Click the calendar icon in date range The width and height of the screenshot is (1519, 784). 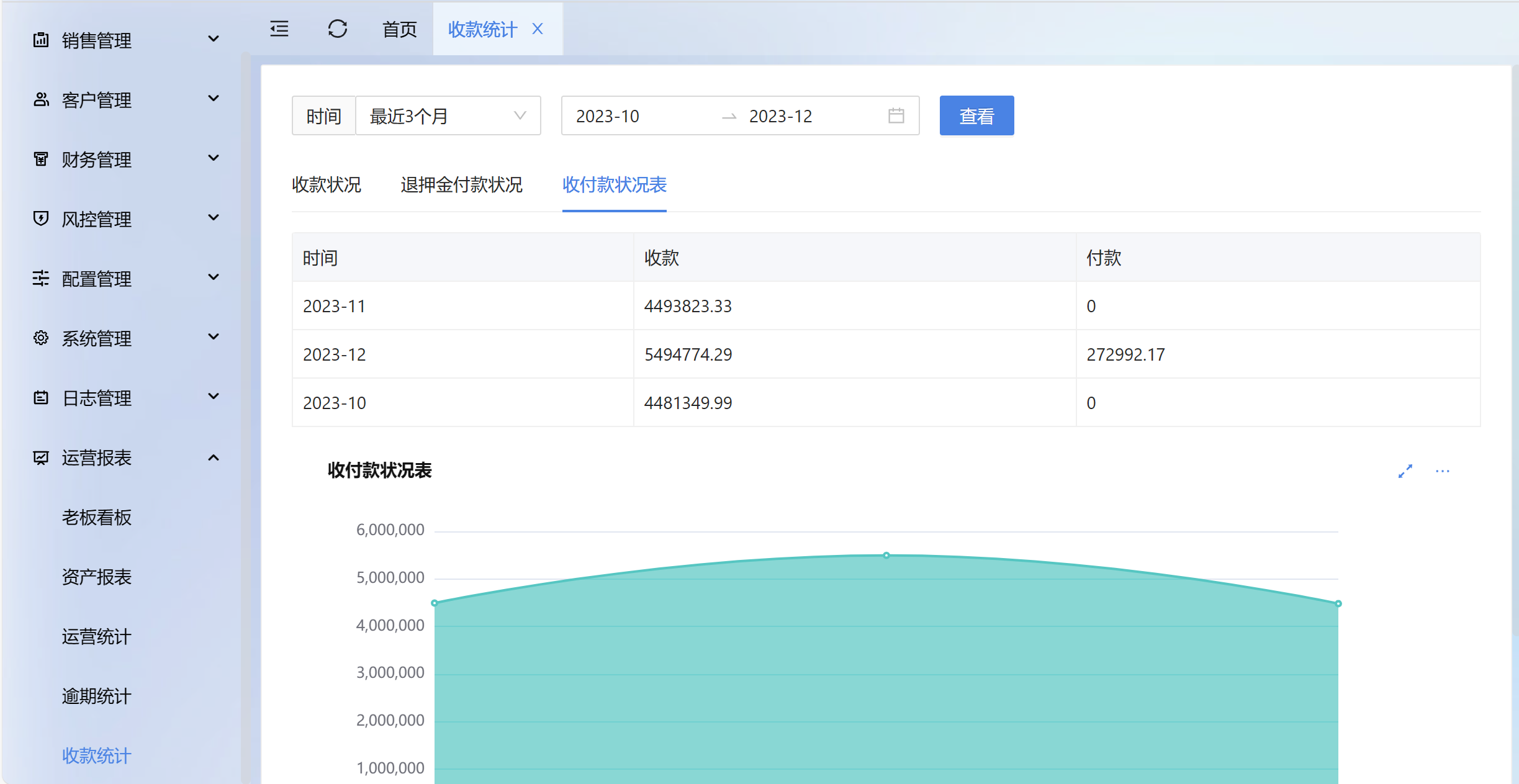click(896, 115)
